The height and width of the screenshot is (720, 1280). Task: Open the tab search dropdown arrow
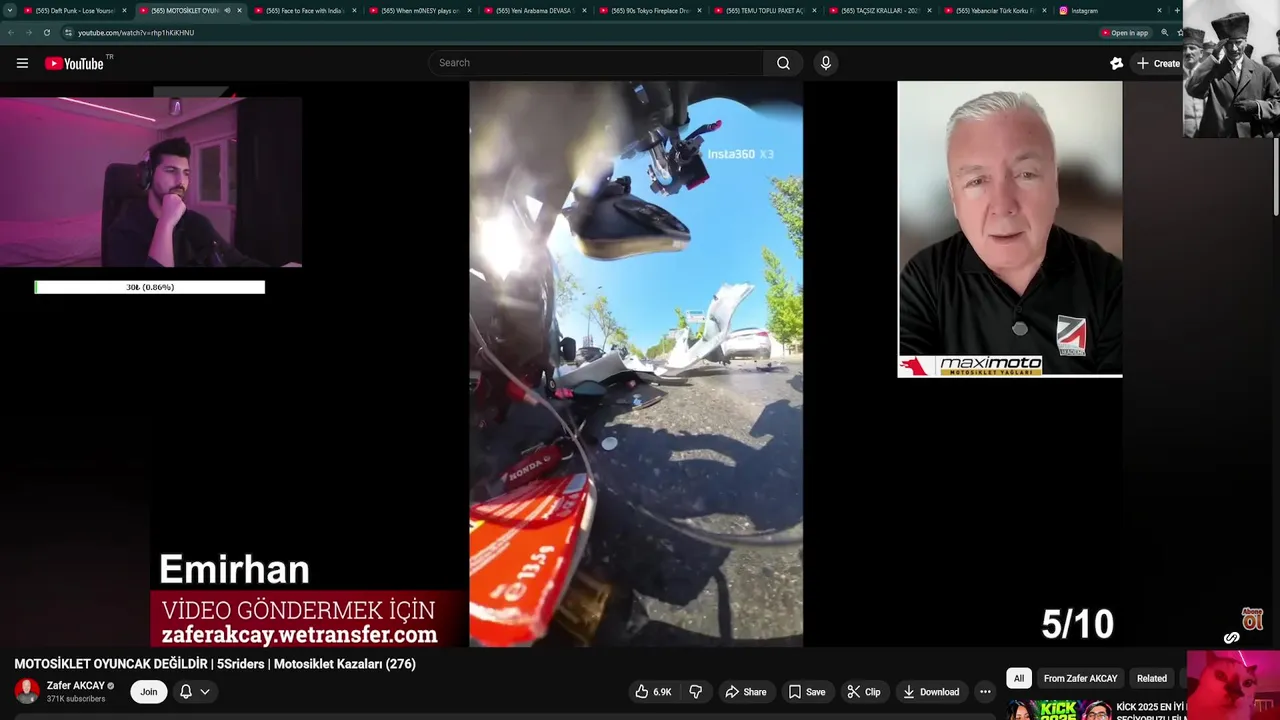point(9,10)
